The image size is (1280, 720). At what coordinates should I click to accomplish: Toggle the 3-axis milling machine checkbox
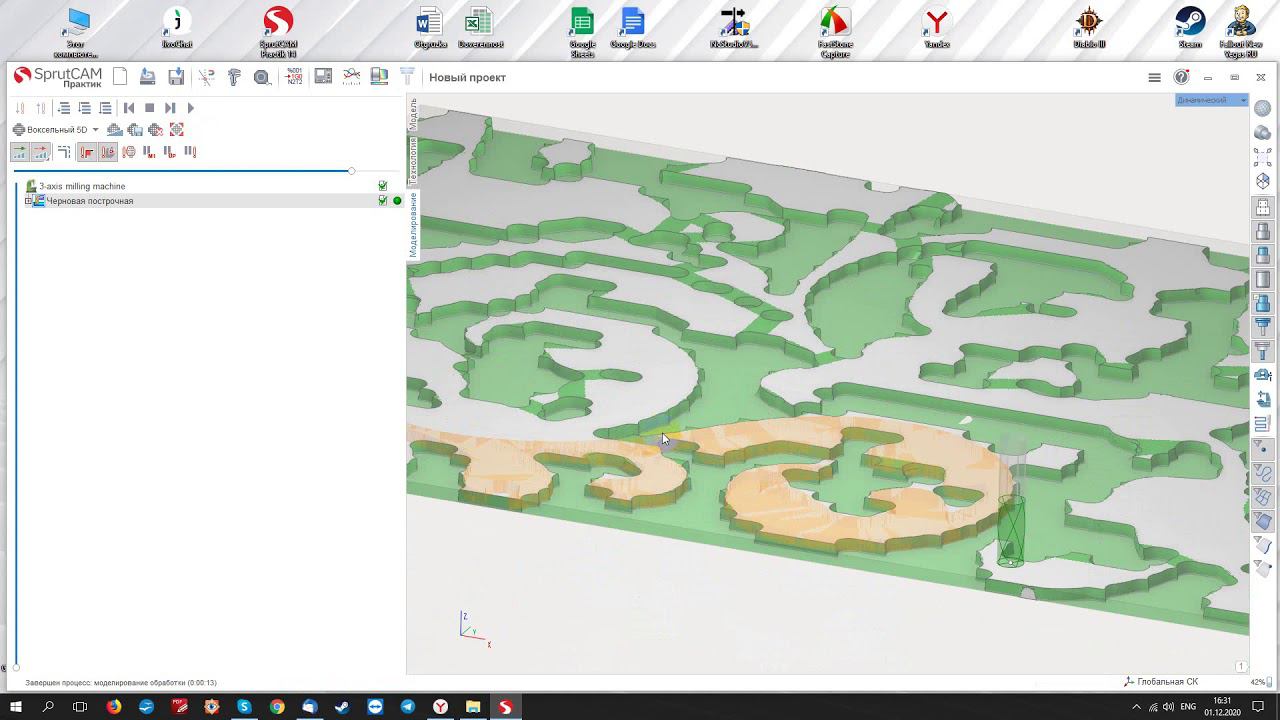(383, 186)
